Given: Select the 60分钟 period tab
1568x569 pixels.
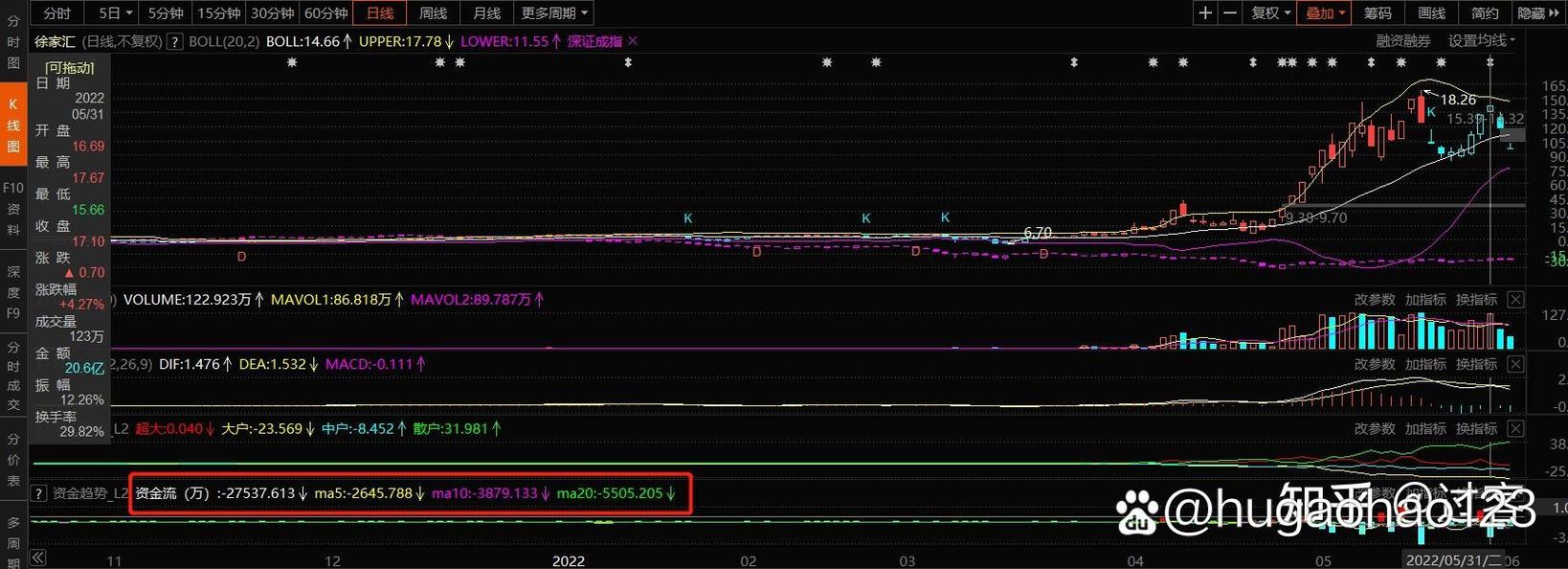Looking at the screenshot, I should [325, 12].
